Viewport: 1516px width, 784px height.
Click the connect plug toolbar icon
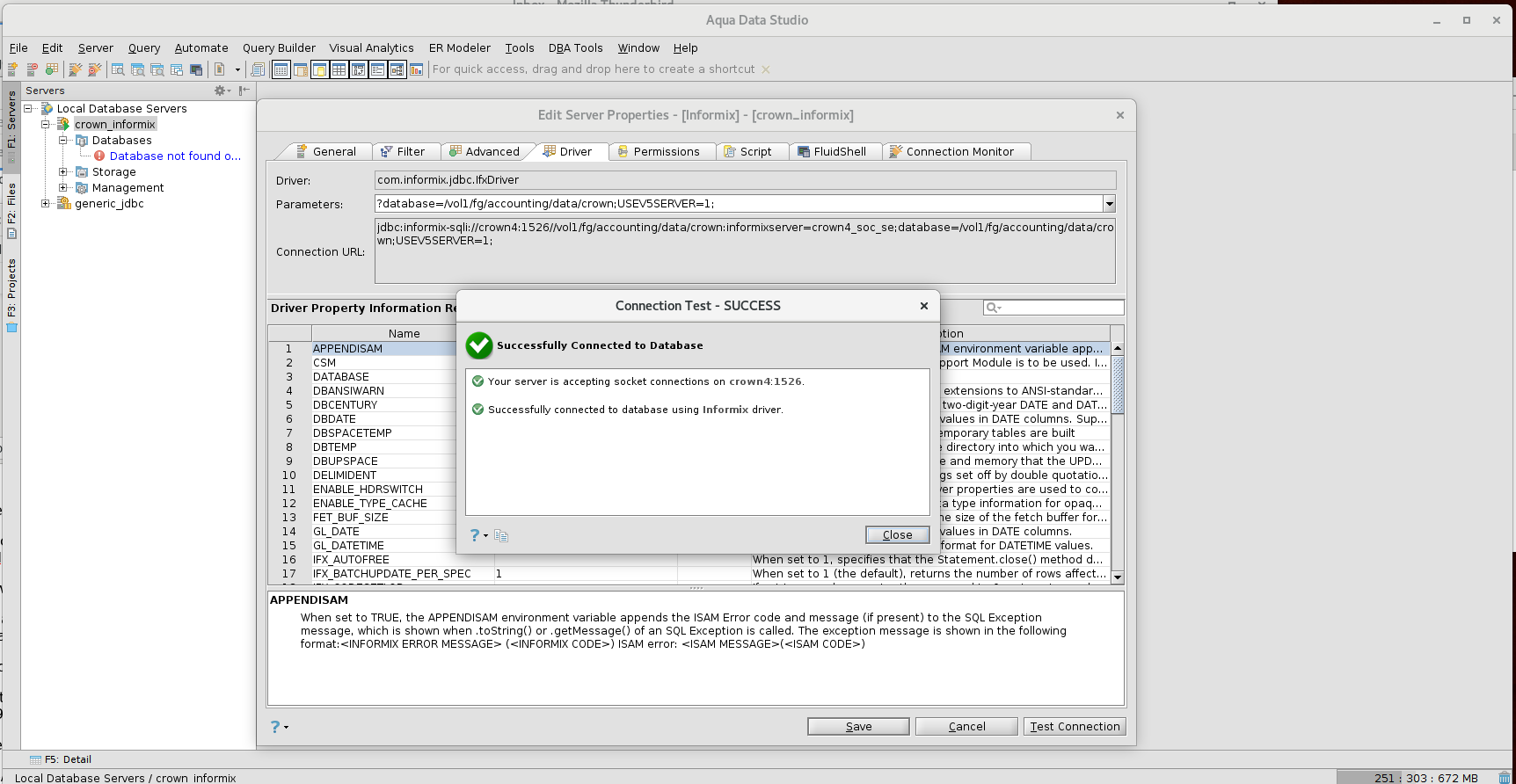(x=76, y=69)
